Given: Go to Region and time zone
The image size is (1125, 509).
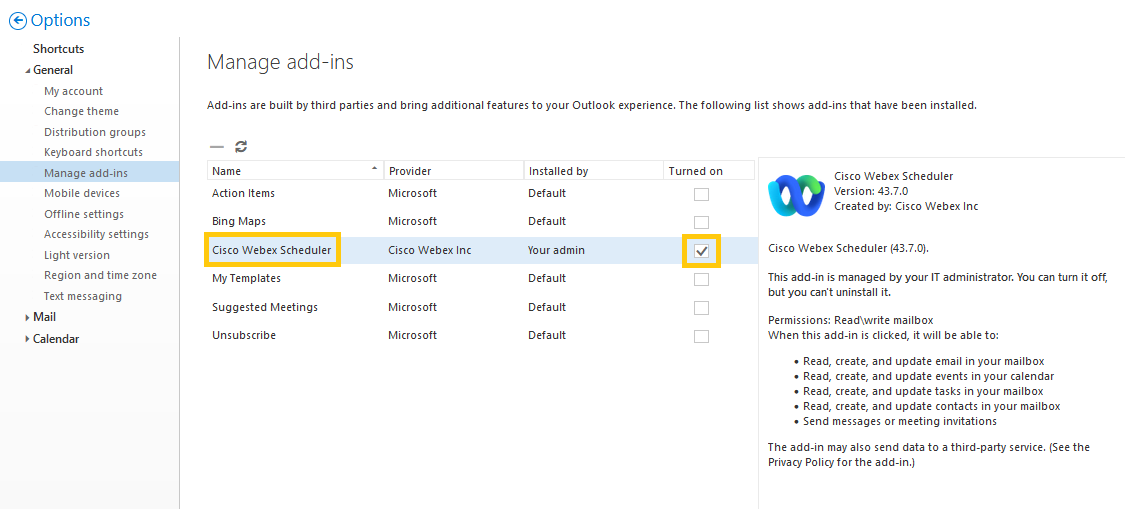Looking at the screenshot, I should point(100,275).
